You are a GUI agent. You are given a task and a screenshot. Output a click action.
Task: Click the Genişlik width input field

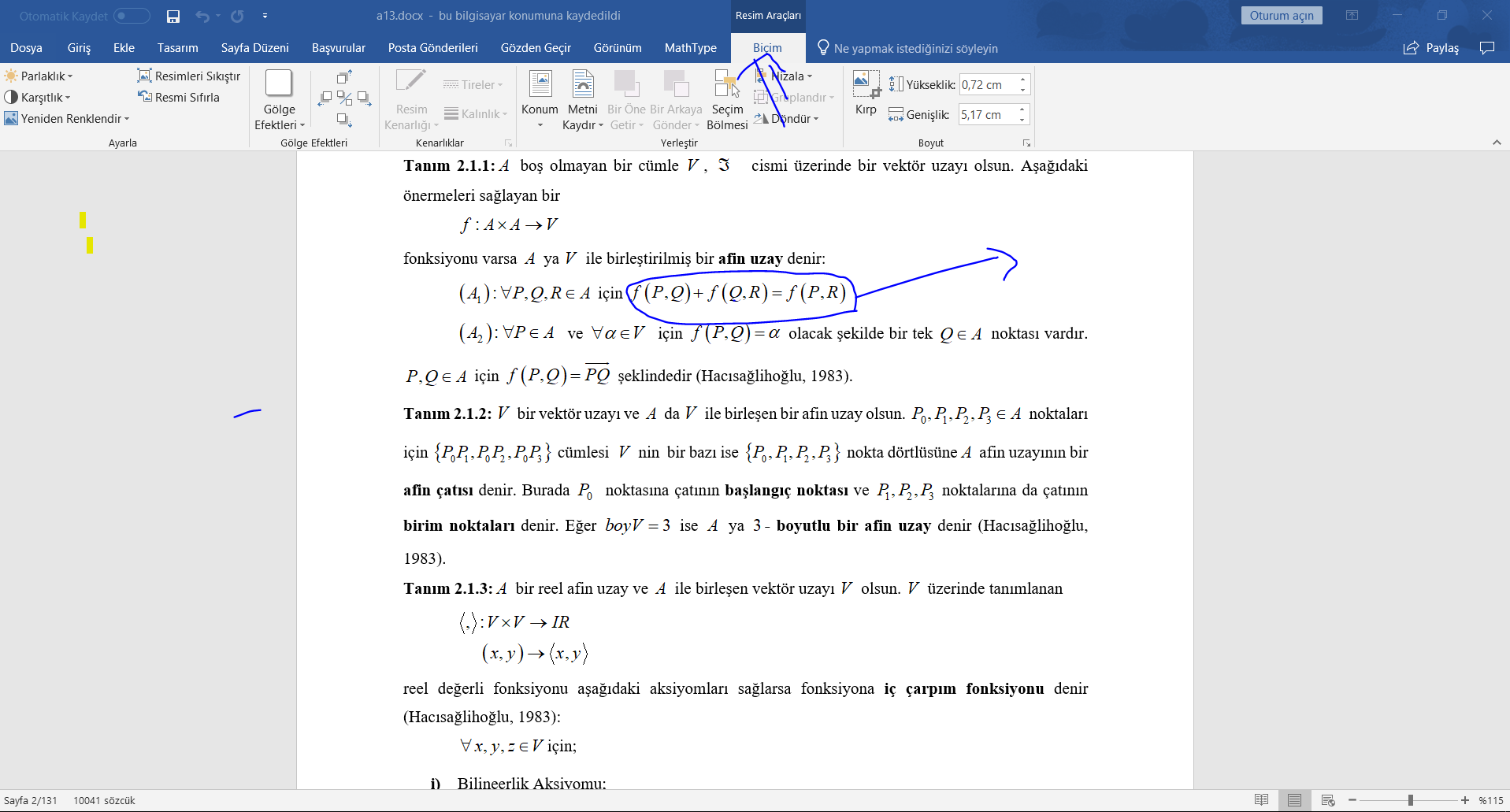(988, 115)
